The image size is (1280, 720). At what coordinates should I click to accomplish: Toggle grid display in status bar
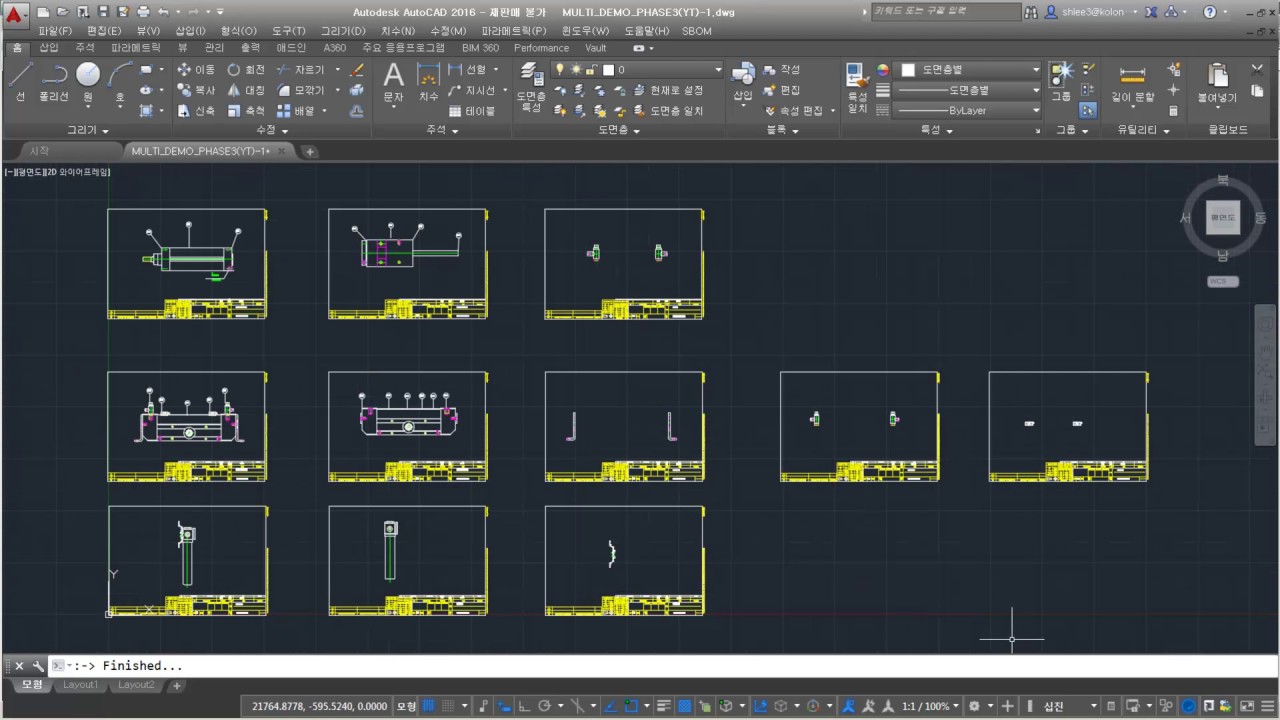428,706
